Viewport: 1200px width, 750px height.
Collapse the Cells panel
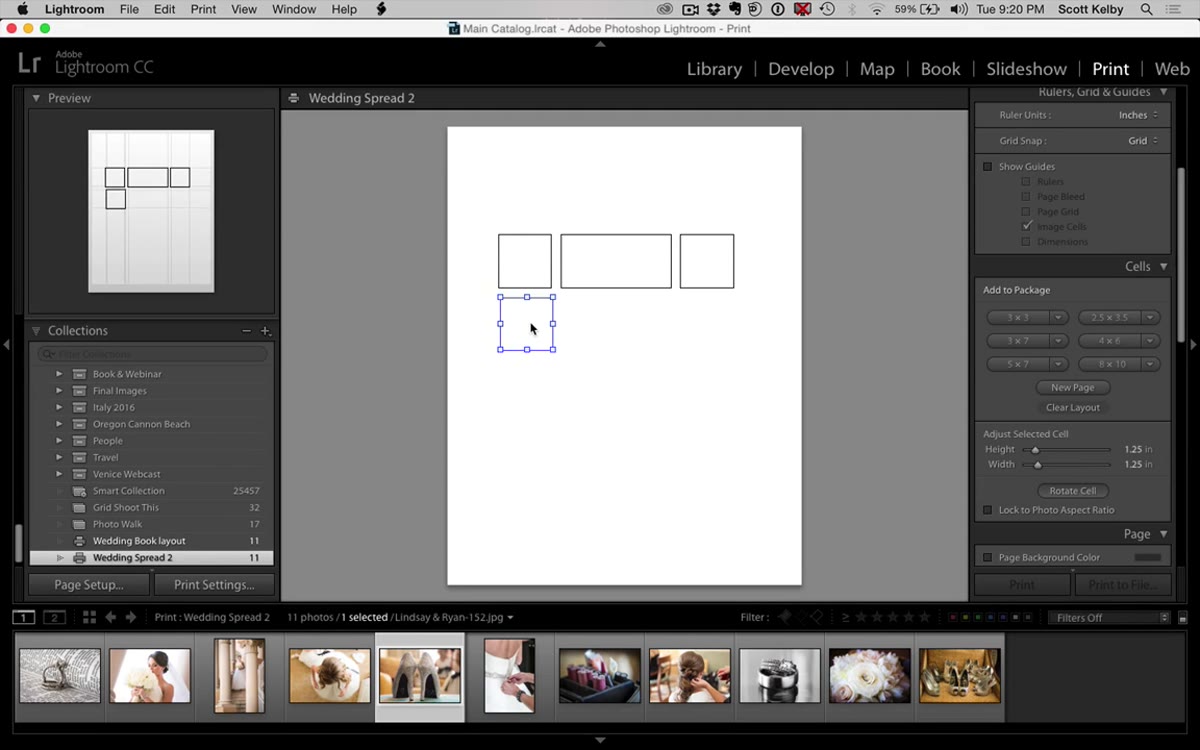(x=1163, y=267)
